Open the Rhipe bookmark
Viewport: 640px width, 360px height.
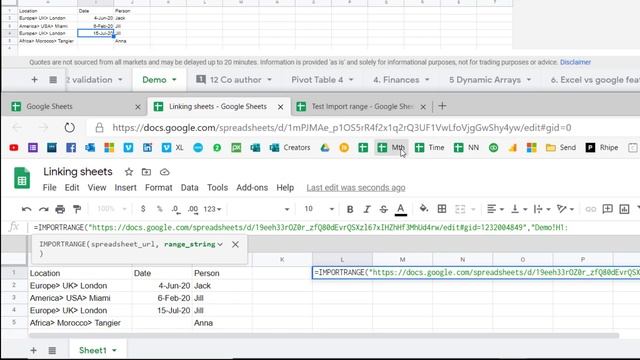pos(602,148)
